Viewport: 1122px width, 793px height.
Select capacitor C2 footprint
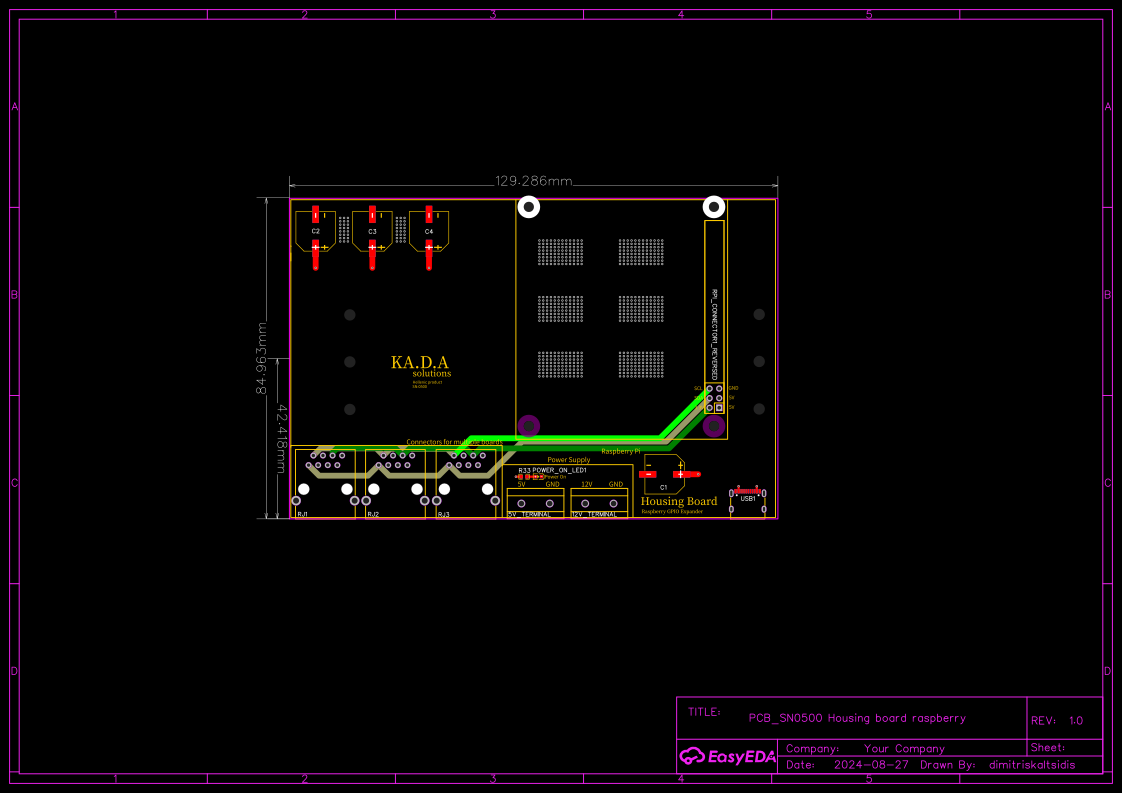(x=314, y=231)
